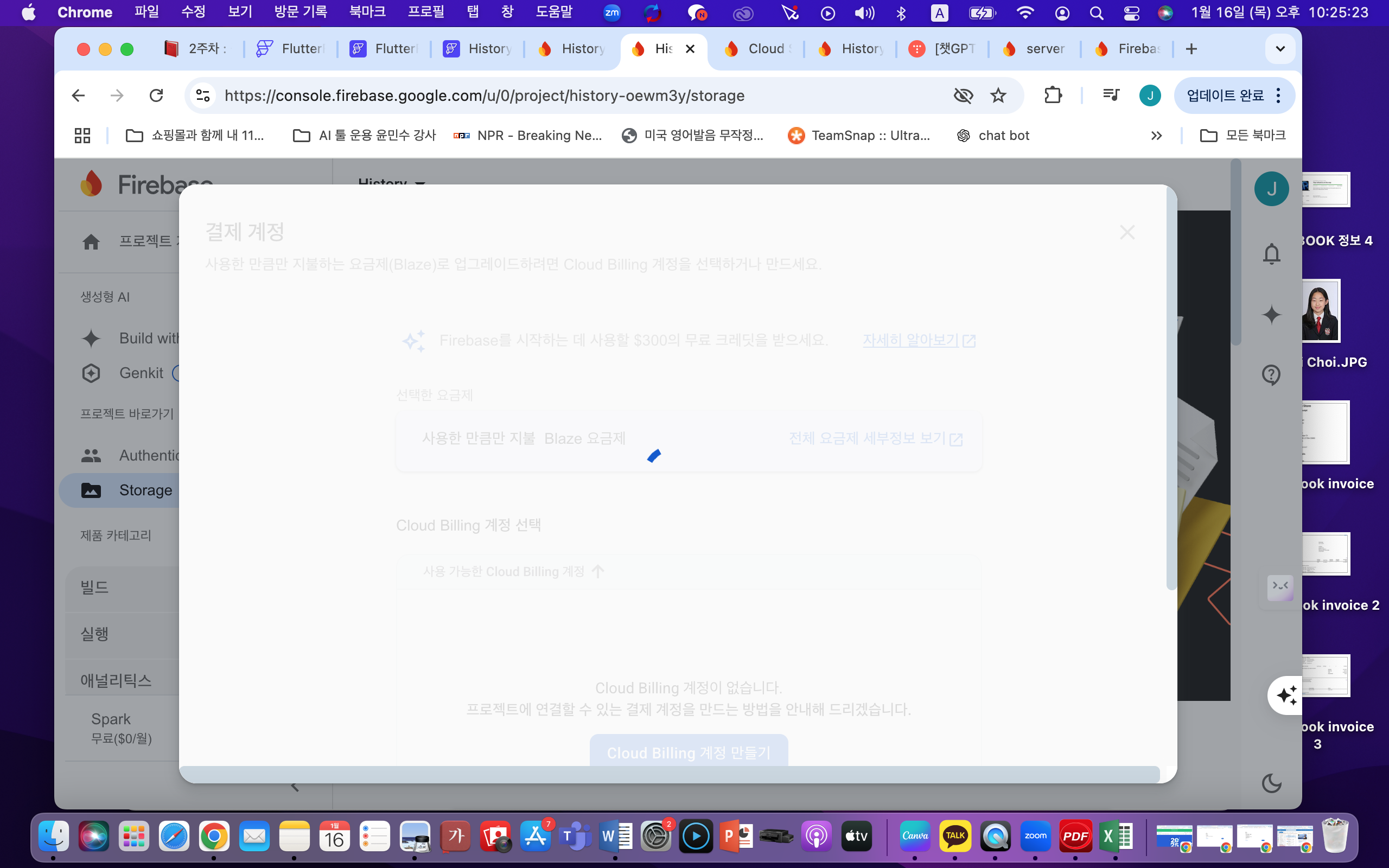Click the Gemini sparkle icon in right rail
1389x868 pixels.
coord(1271,315)
